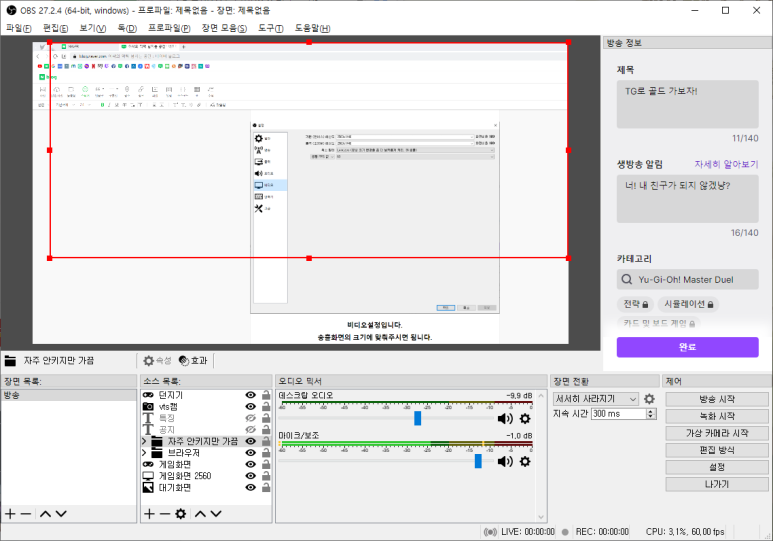Expand the 브라우저 source group

(x=144, y=453)
